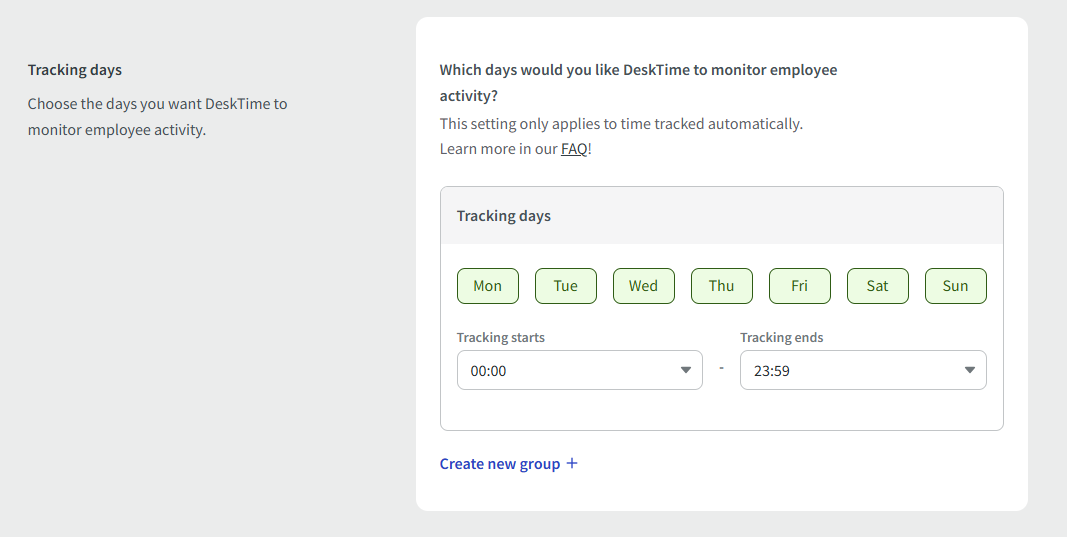Click the Tracking starts field label
The width and height of the screenshot is (1067, 537).
click(x=501, y=338)
